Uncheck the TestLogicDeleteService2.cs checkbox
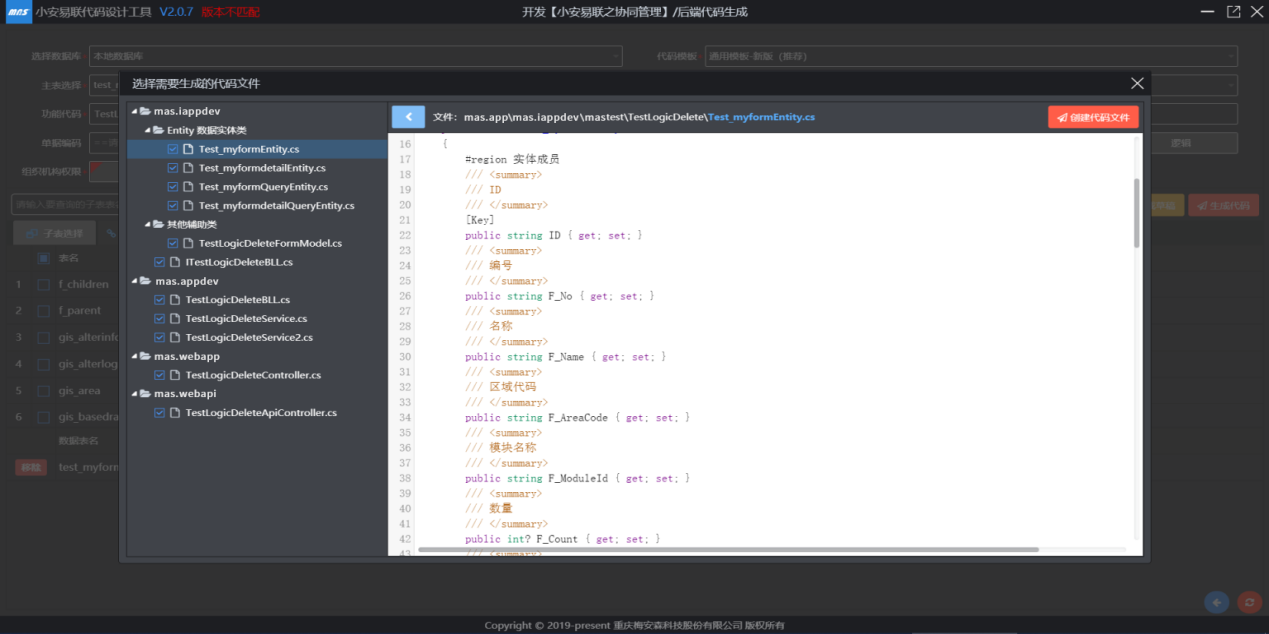Screen dimensions: 1269x634 160,338
